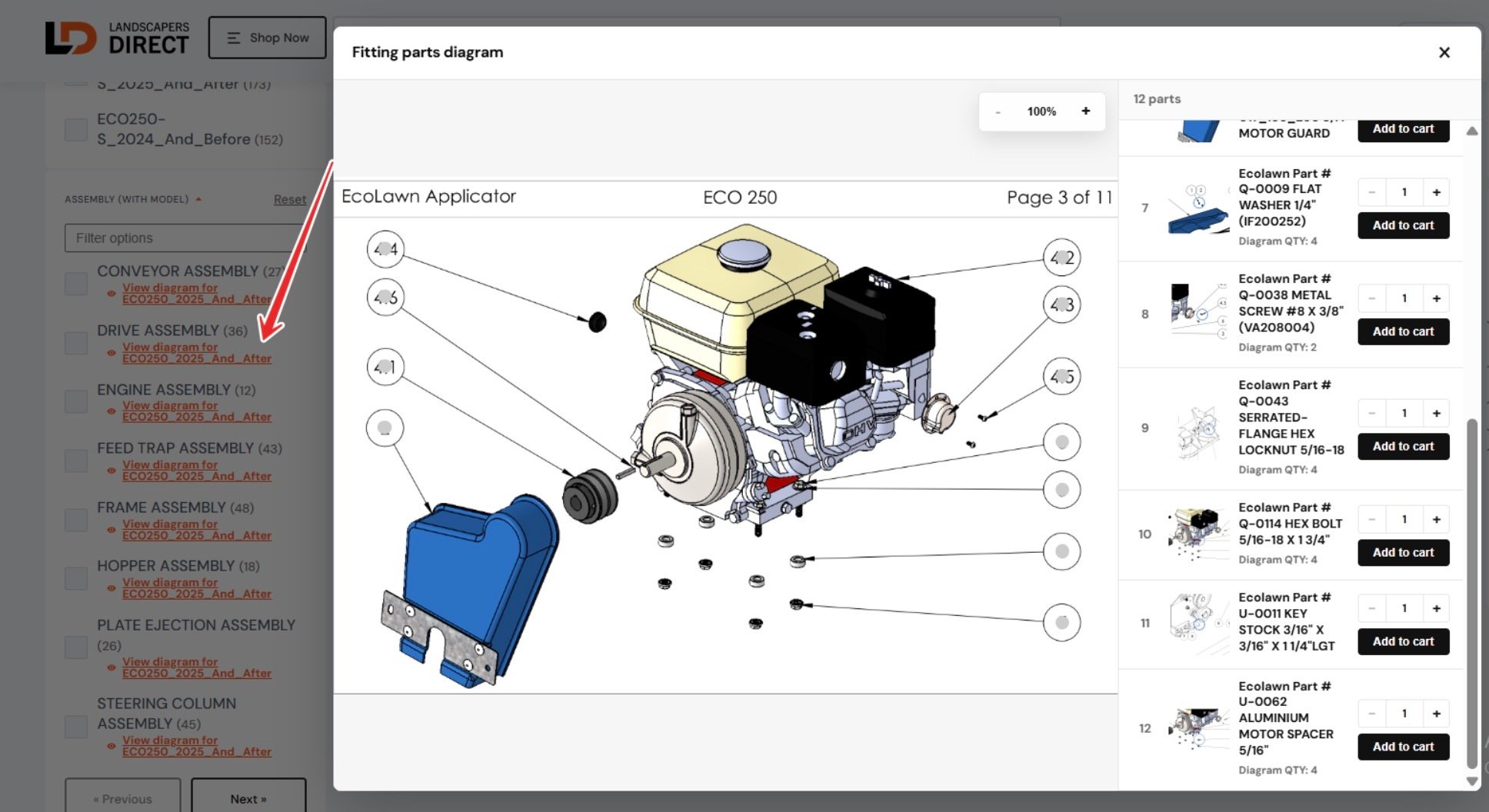Decrease quantity for Q-0009 Flat Washer

1371,192
